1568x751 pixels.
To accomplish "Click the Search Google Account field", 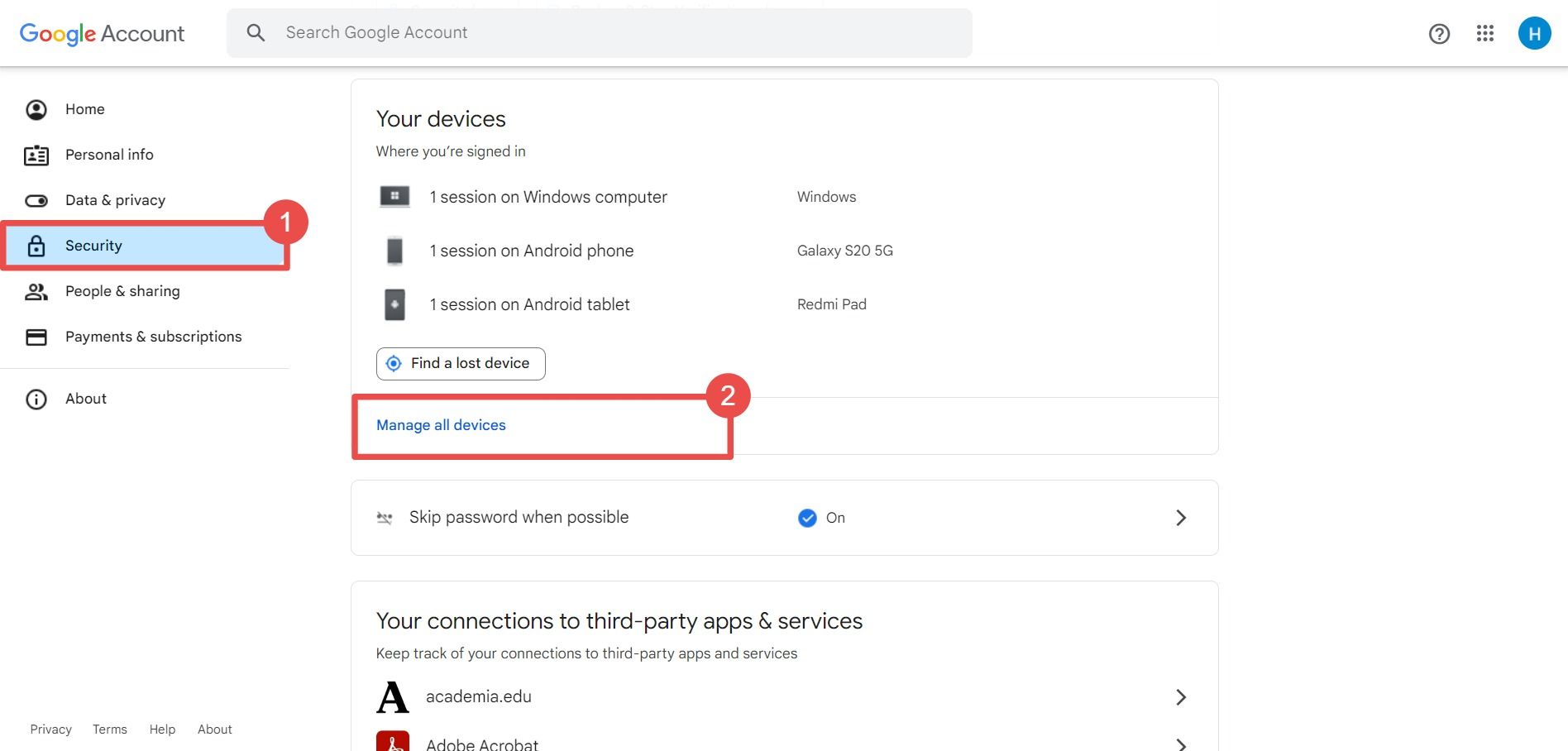I will [x=599, y=32].
